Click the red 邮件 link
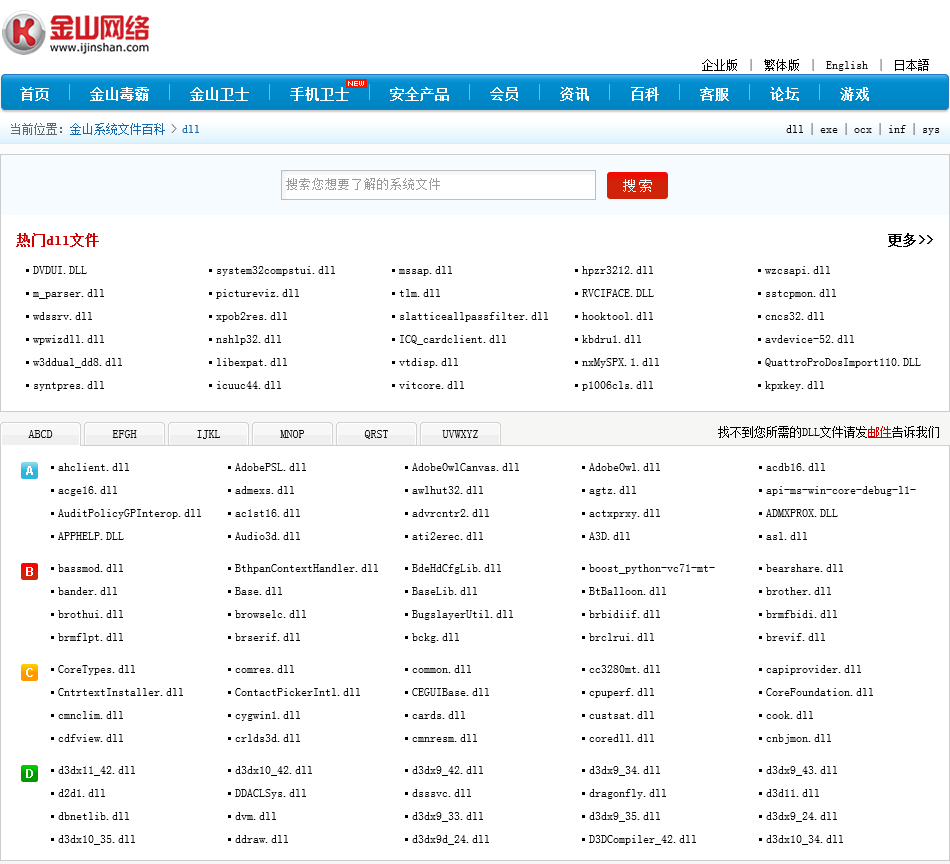This screenshot has height=864, width=950. tap(879, 432)
